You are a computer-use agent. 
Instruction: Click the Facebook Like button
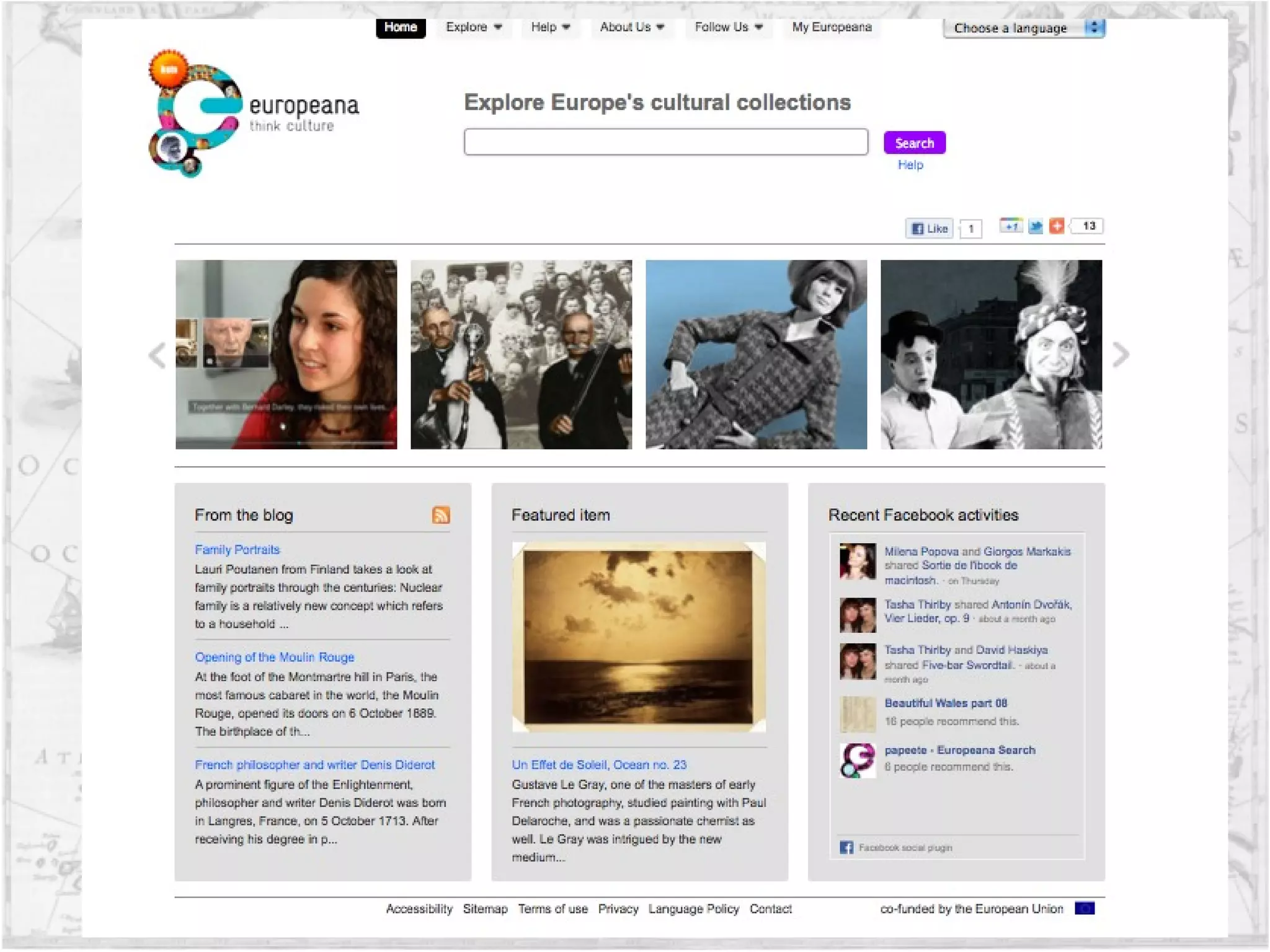pyautogui.click(x=929, y=229)
